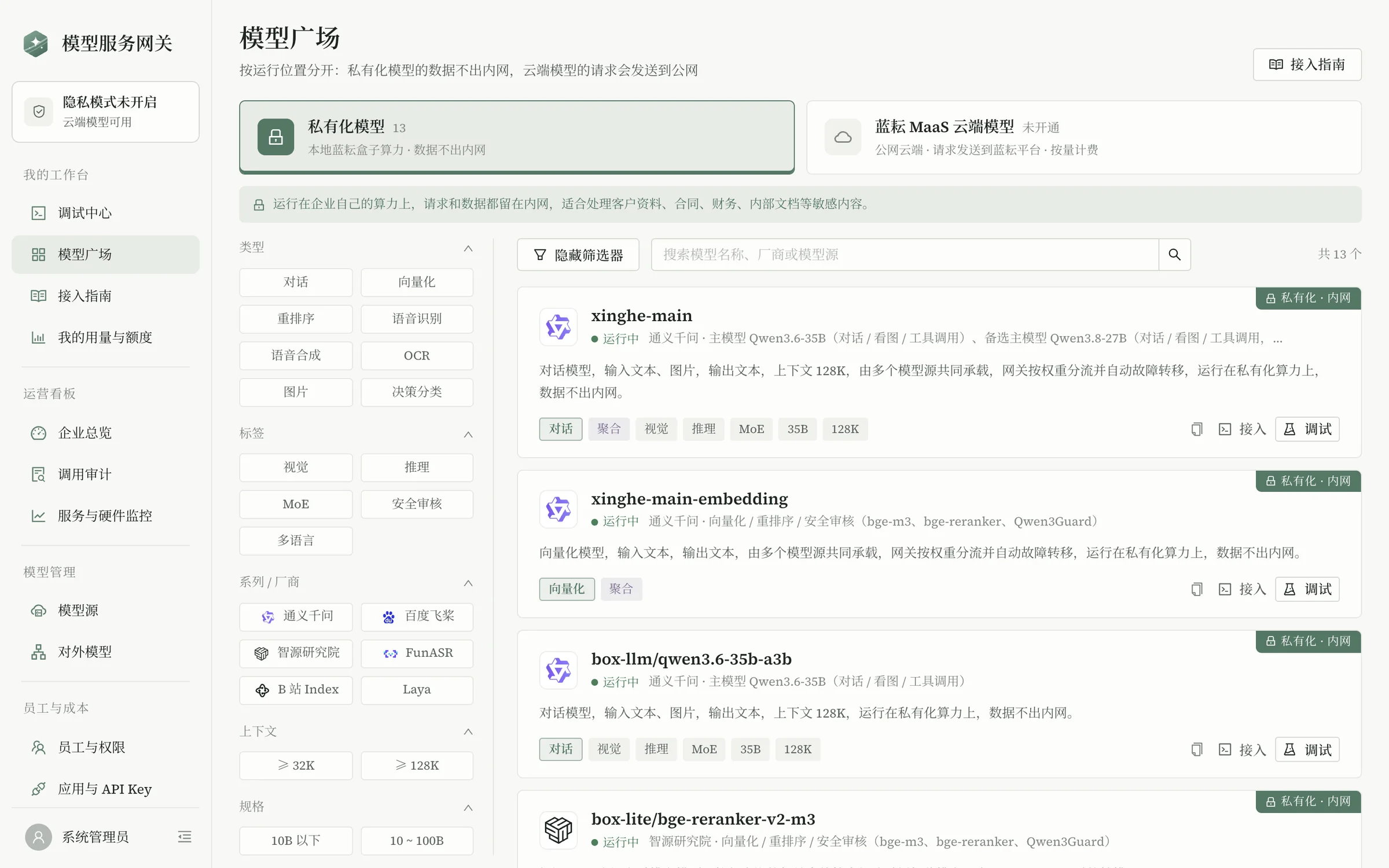
Task: Select 接入指南 in sidebar menu
Action: click(105, 296)
